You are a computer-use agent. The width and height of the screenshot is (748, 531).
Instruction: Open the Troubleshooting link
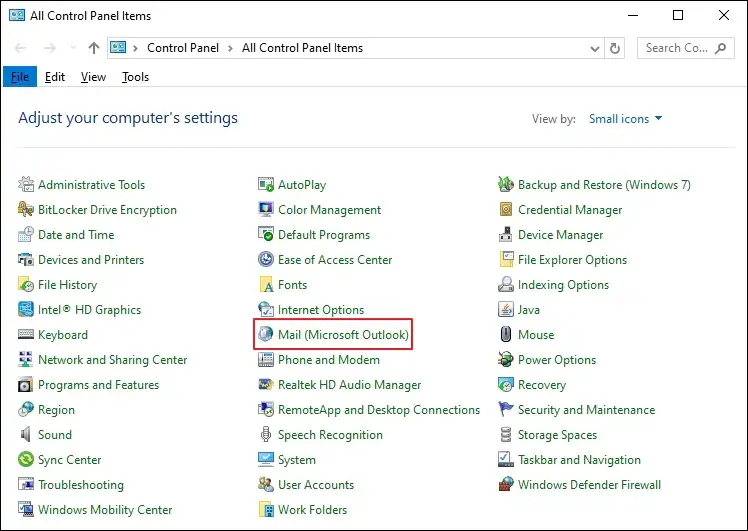pos(81,485)
